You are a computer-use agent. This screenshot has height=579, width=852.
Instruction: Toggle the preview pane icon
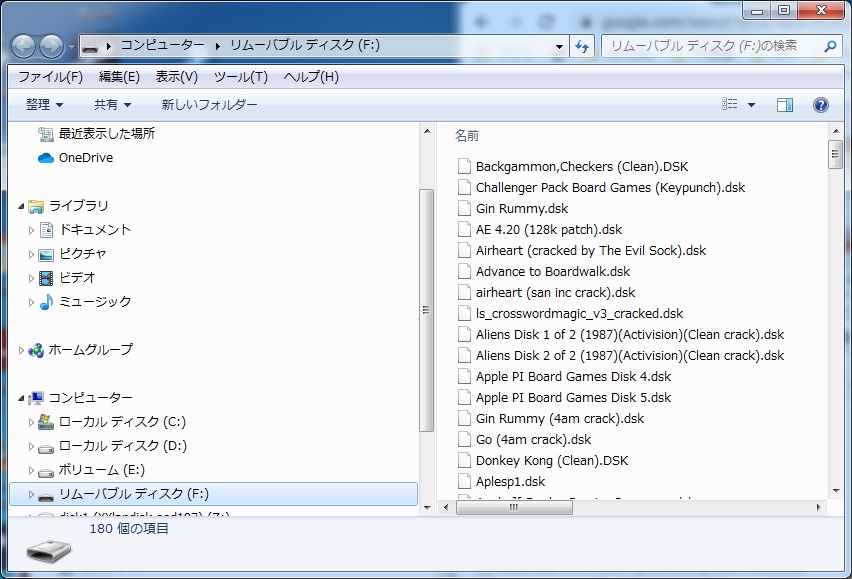785,105
